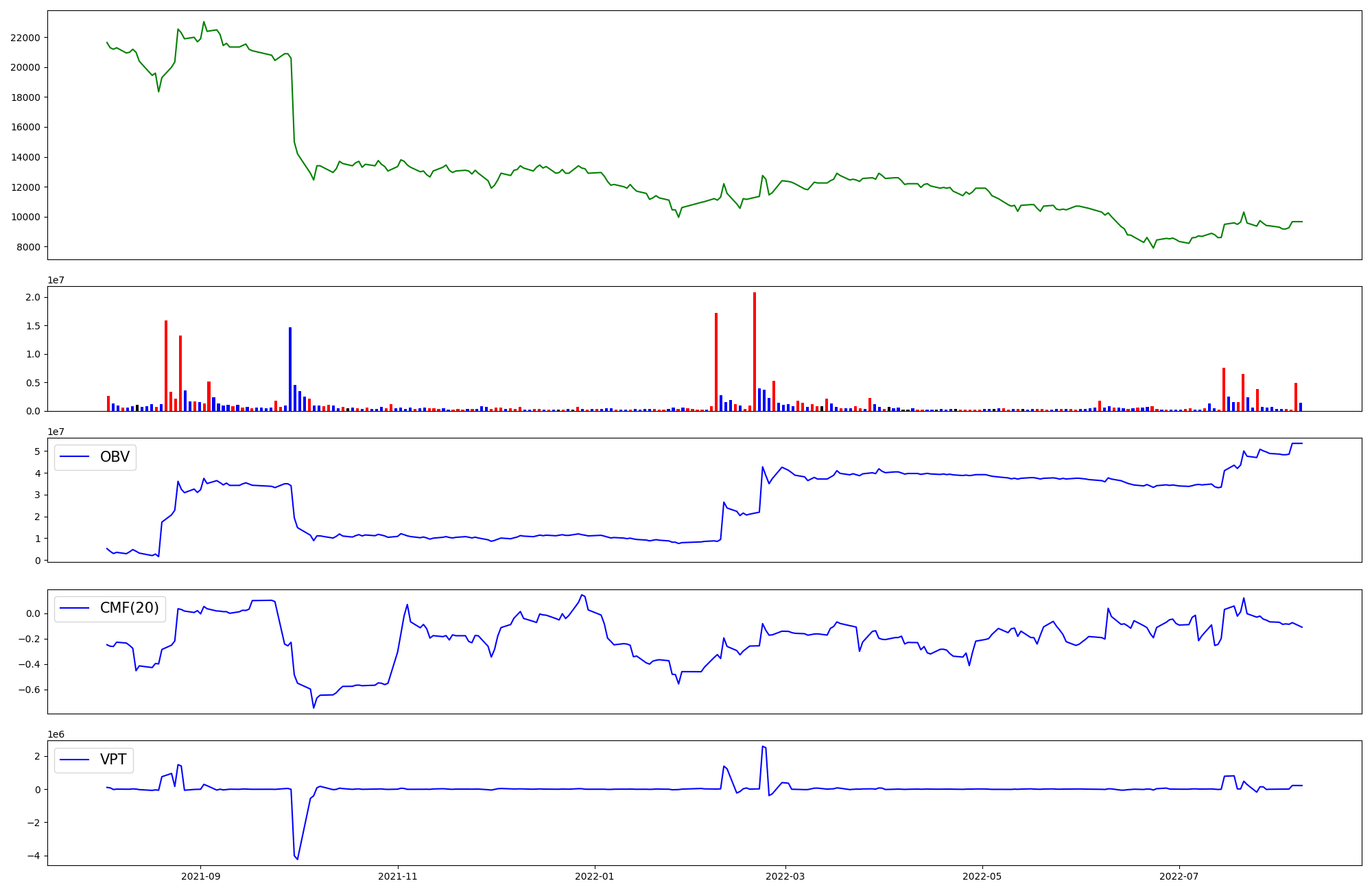Click the blue line sample in VPT legend

[x=75, y=760]
